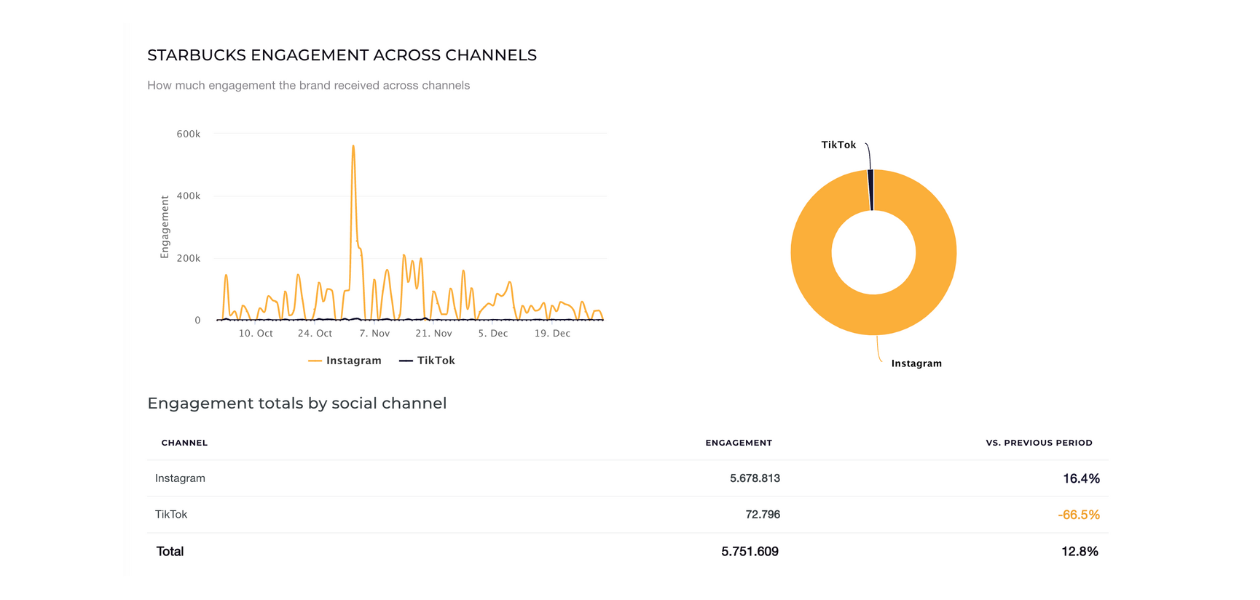Click the Total row label
Image resolution: width=1260 pixels, height=600 pixels.
coord(170,551)
